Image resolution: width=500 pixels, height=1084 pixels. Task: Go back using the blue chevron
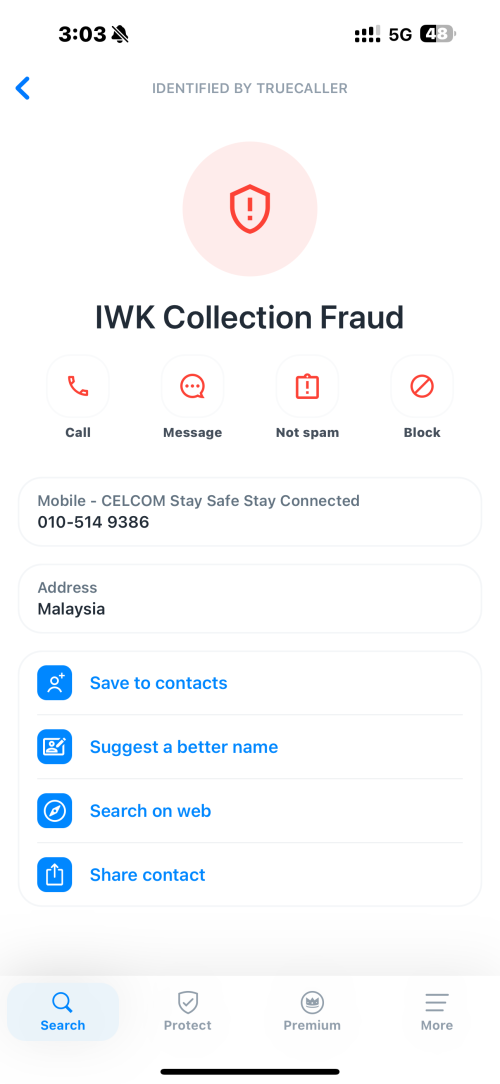23,88
